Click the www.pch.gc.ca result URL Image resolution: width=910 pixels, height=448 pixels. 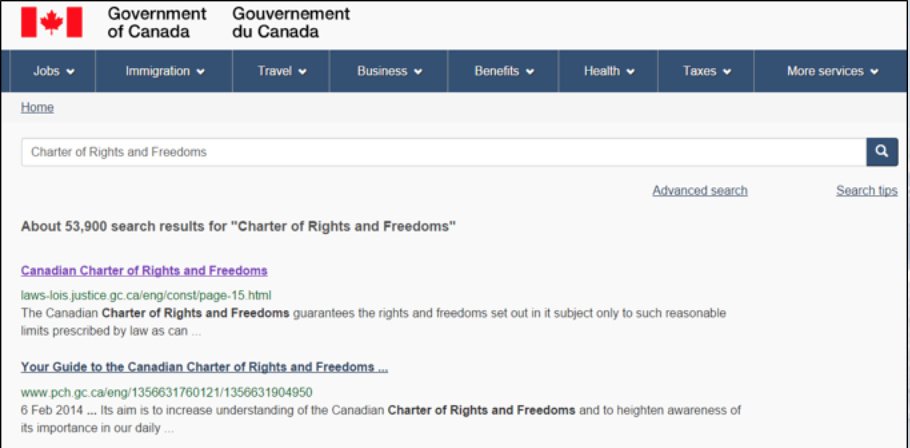tap(167, 392)
